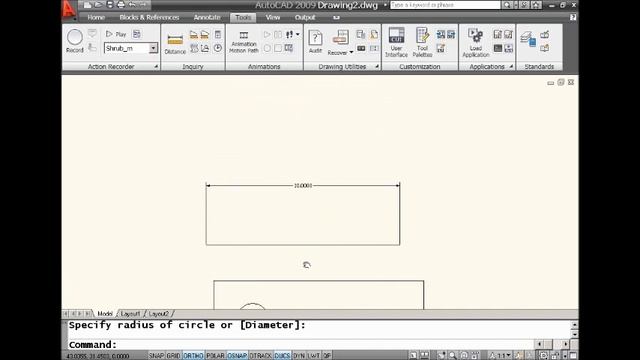Image resolution: width=640 pixels, height=360 pixels.
Task: Expand the Action Recorder panel arrow
Action: pyautogui.click(x=156, y=67)
